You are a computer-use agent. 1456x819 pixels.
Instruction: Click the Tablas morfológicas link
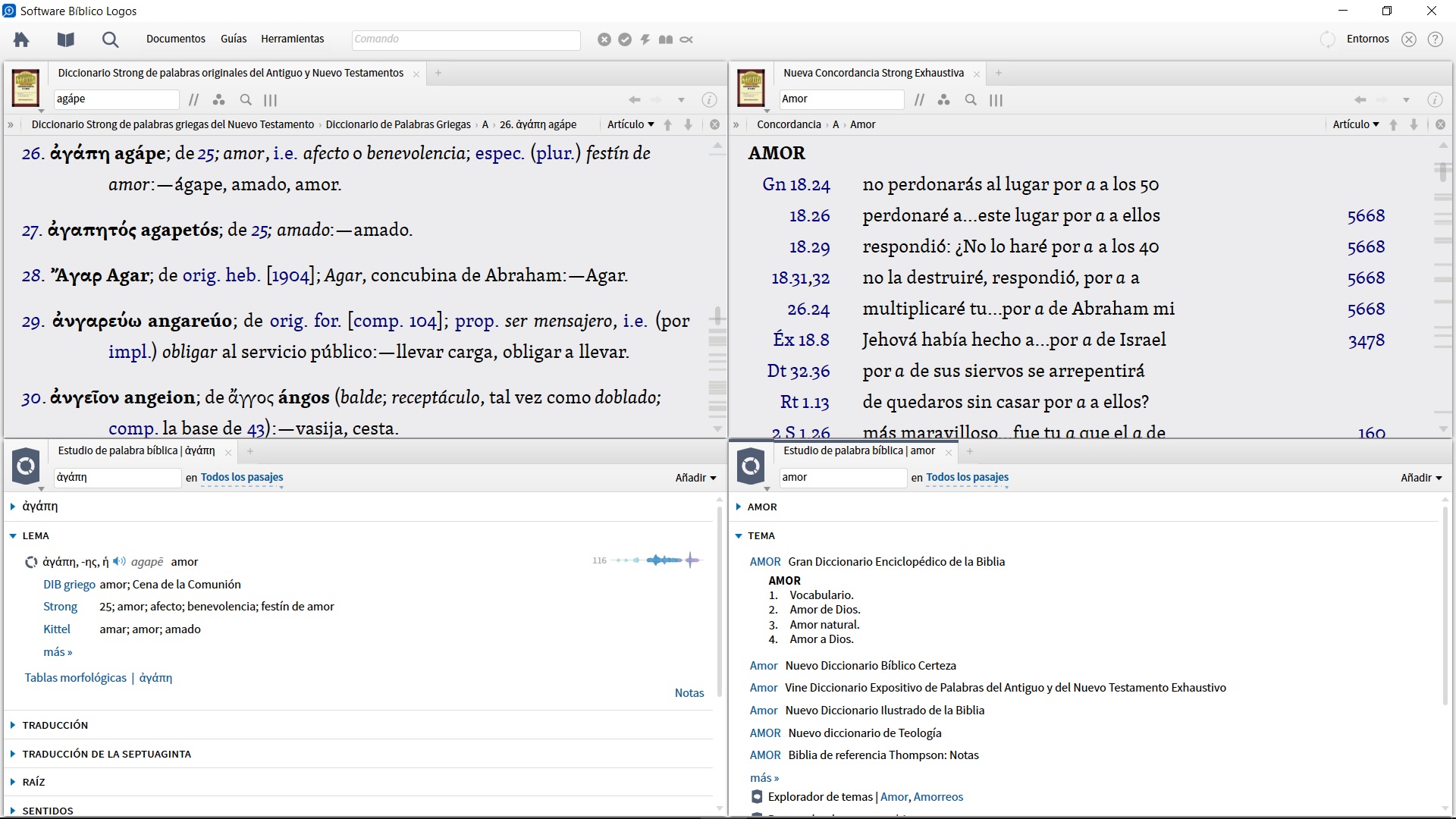(x=75, y=678)
